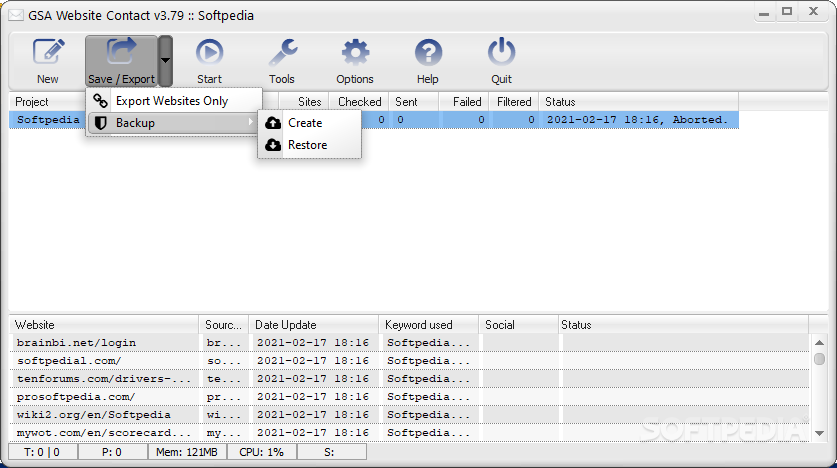This screenshot has width=837, height=468.
Task: Sort by the Checked column header
Action: (359, 101)
